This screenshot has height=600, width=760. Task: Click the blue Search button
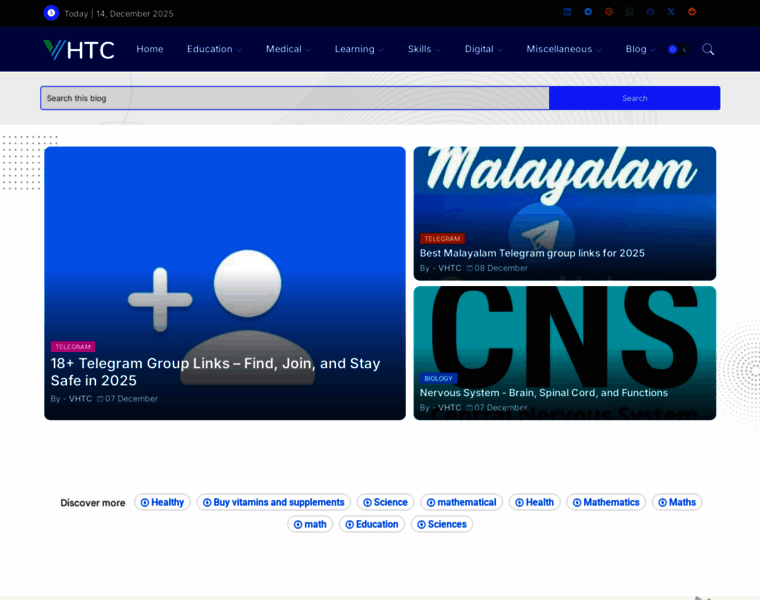634,98
